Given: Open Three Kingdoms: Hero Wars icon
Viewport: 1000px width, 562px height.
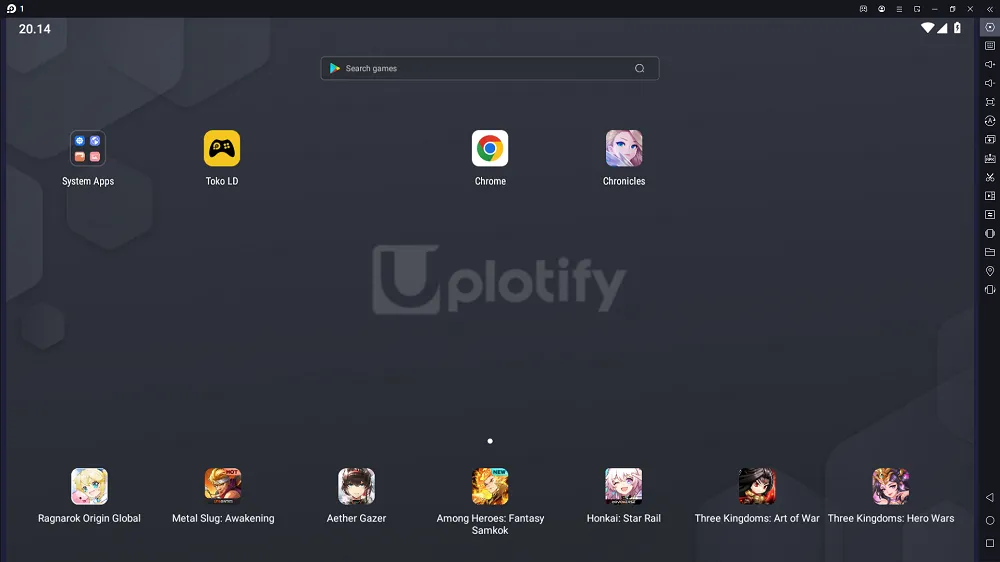Looking at the screenshot, I should (891, 486).
